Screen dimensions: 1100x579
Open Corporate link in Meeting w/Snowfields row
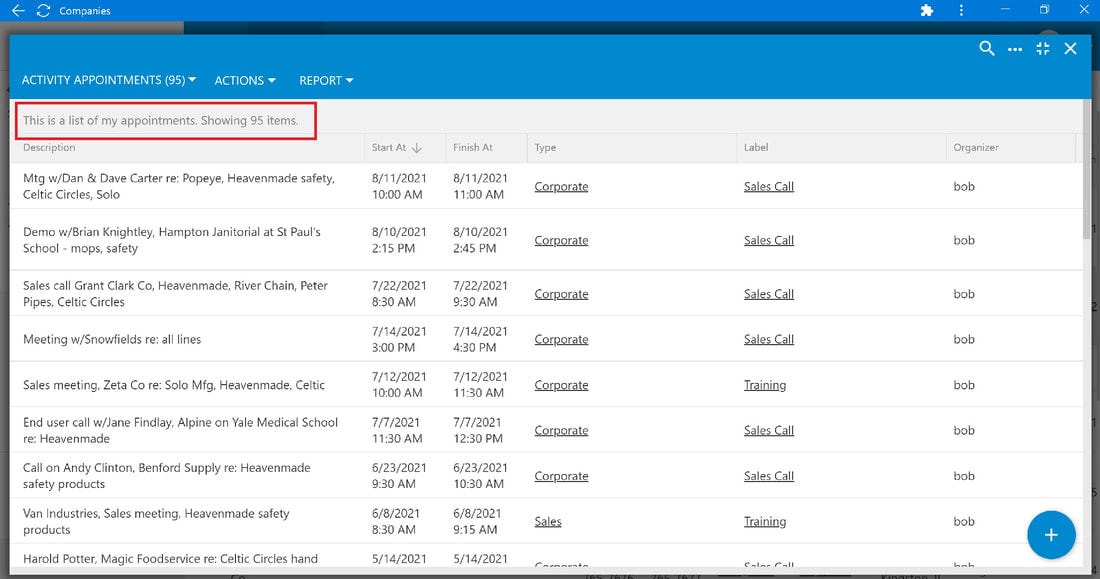(x=561, y=340)
